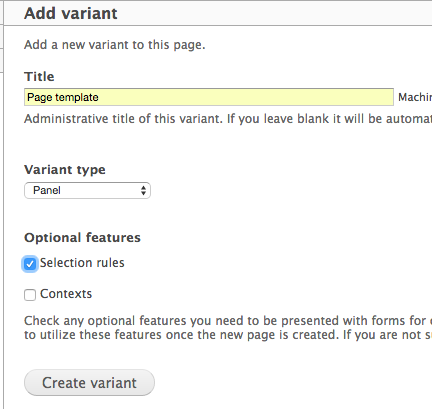Click the optional features help paragraph
The height and width of the screenshot is (409, 432).
(x=228, y=328)
